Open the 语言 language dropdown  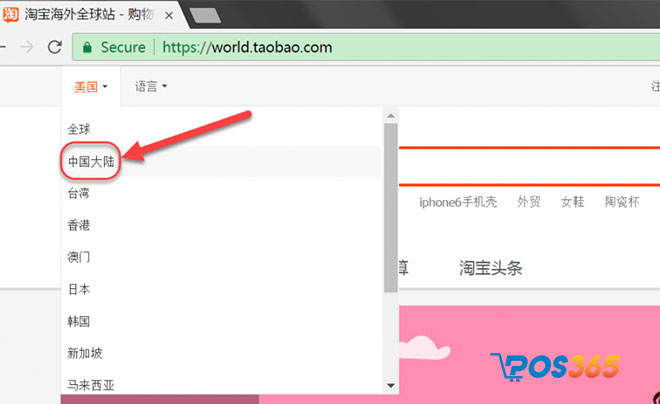[151, 86]
